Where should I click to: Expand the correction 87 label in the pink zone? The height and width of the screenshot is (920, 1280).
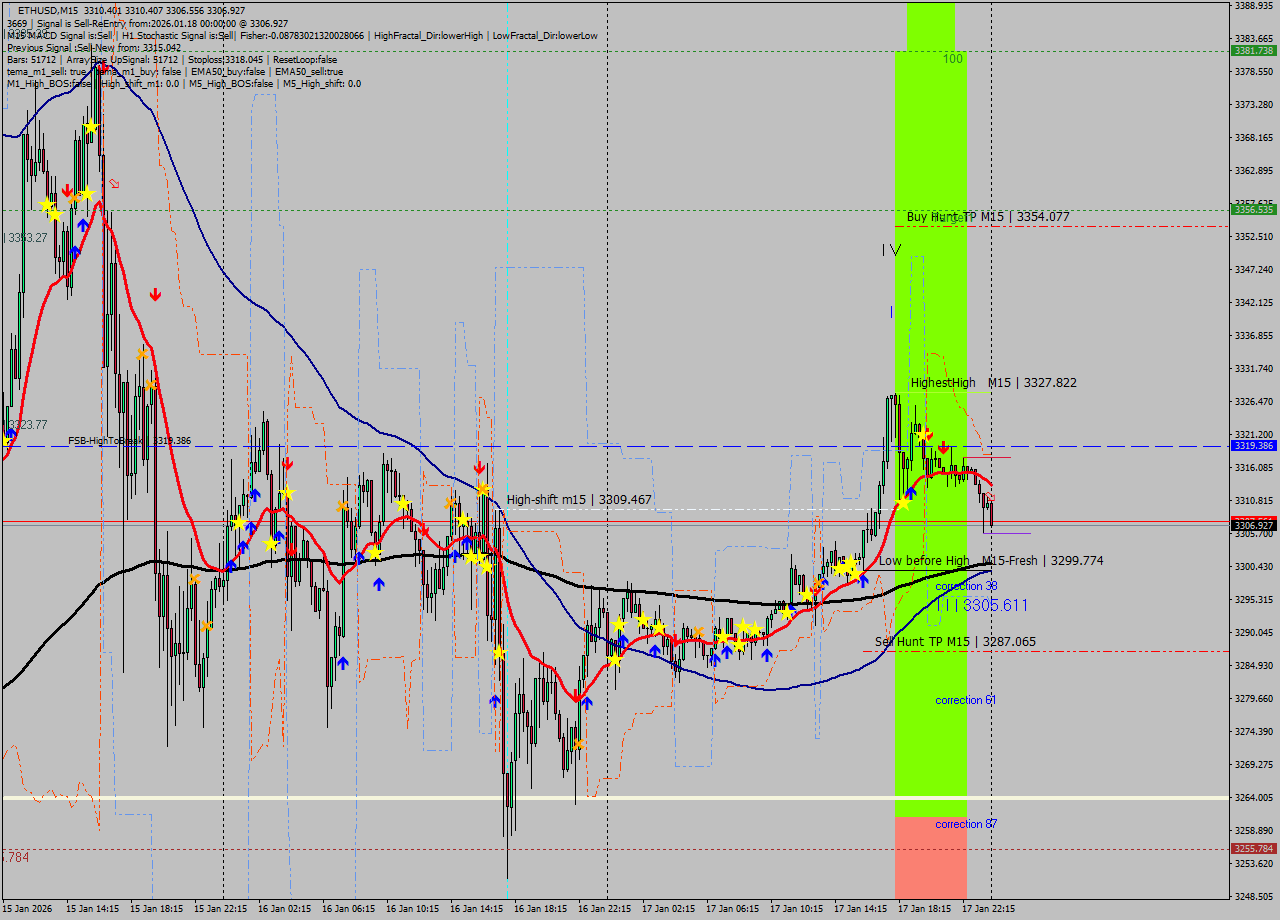click(964, 824)
